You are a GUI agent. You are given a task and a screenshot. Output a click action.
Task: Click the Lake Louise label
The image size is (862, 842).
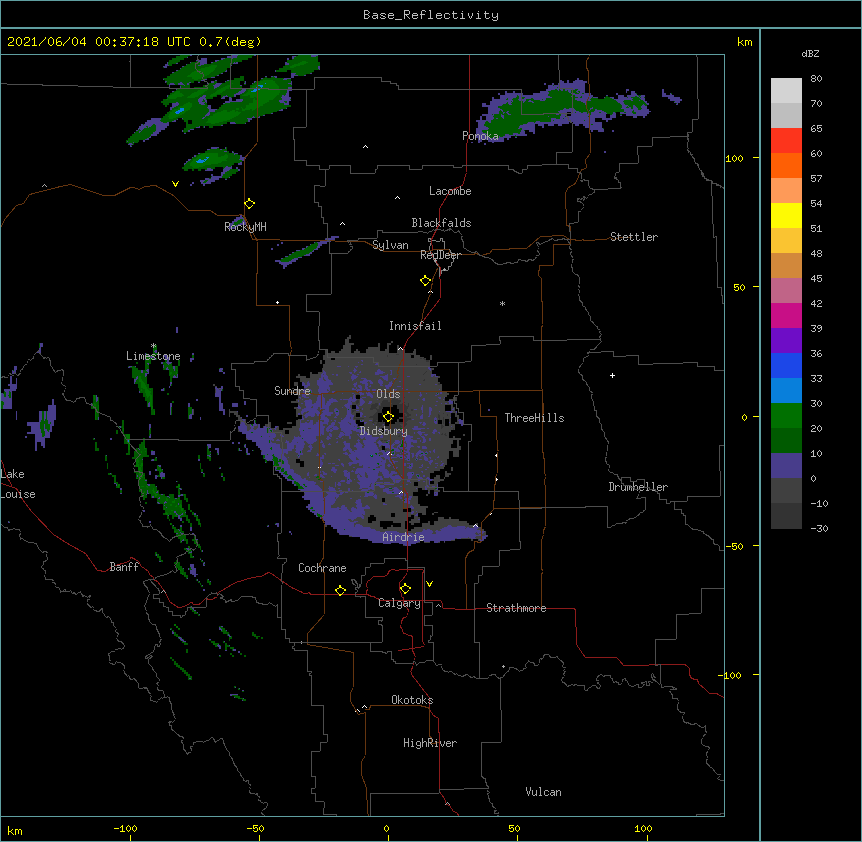17,484
